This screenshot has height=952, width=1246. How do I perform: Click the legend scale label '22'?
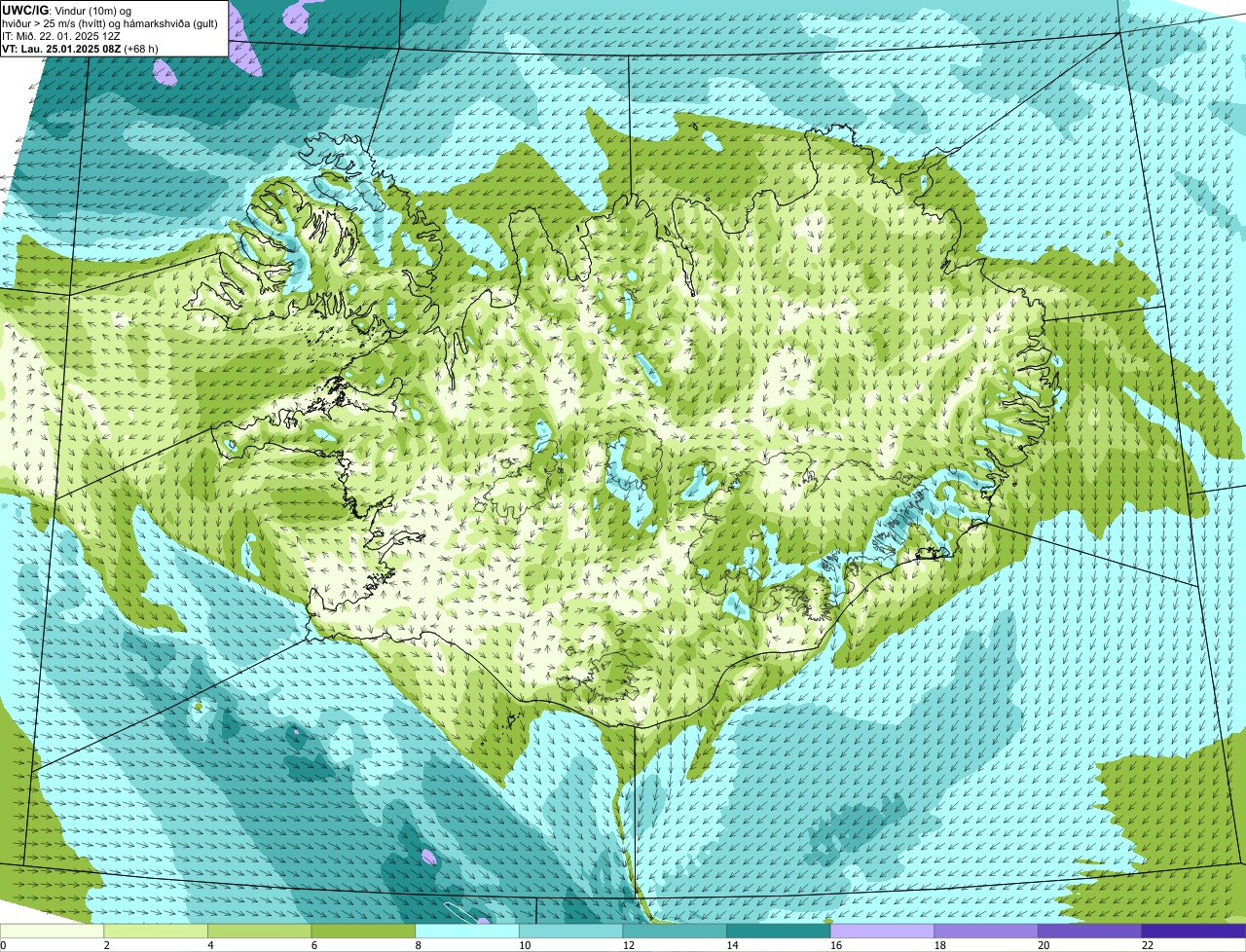(x=1148, y=945)
